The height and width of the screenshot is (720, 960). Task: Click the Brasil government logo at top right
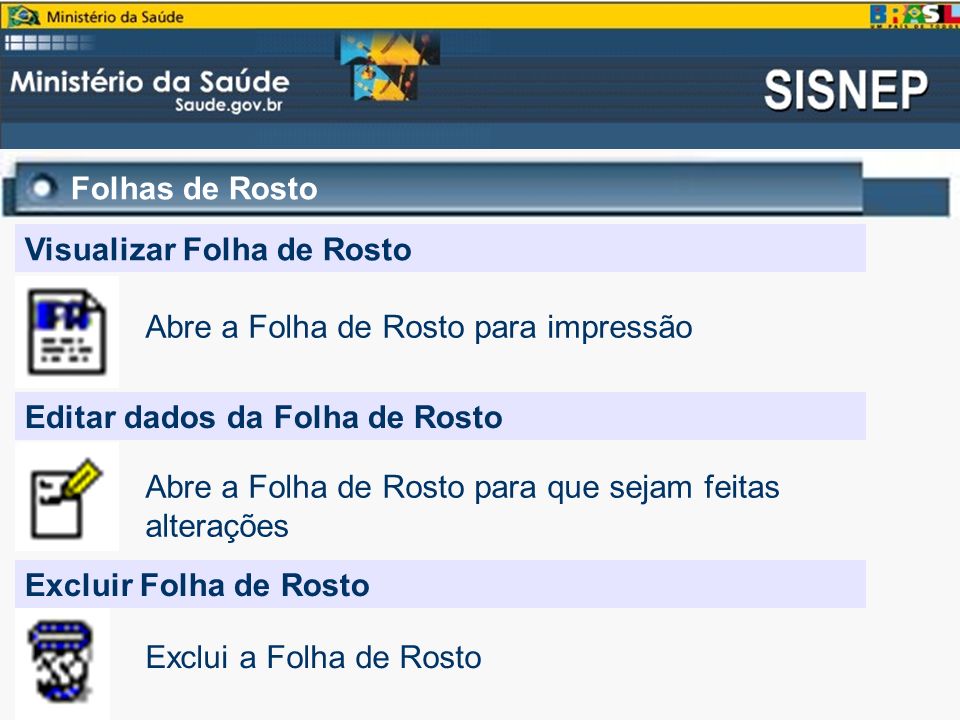914,16
